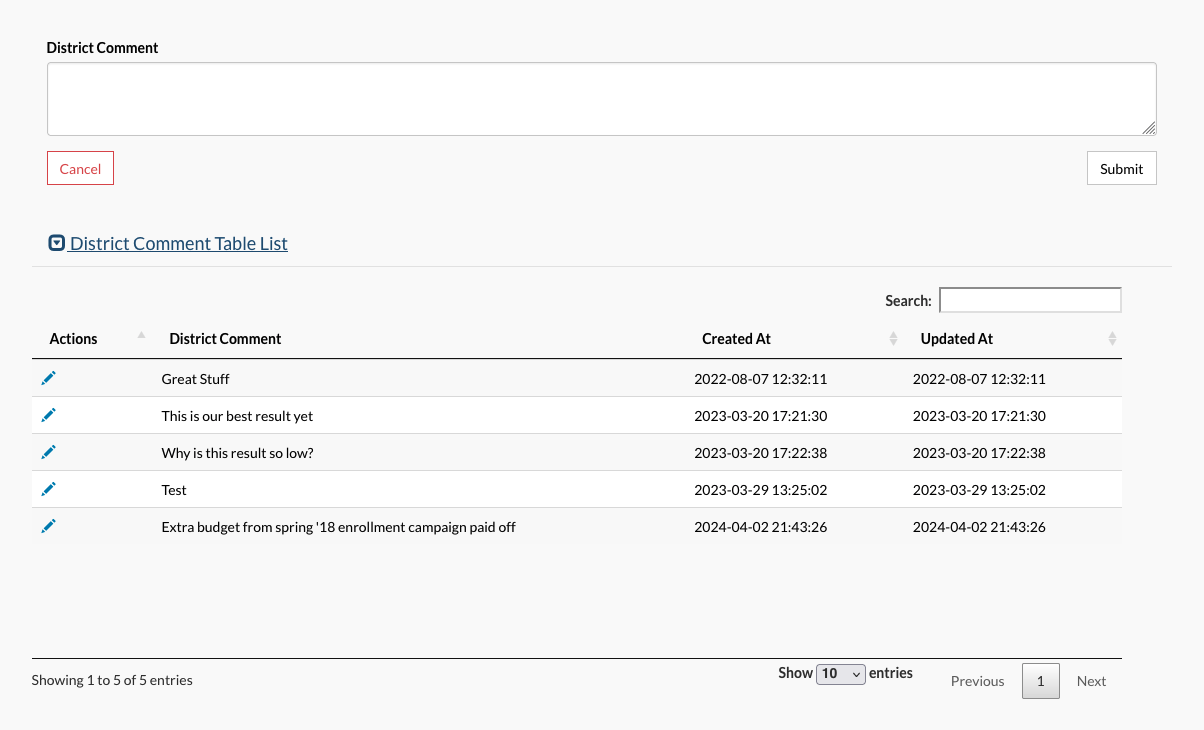Edit the "This is our best result yet" comment
Screen dimensions: 1204x730
click(48, 414)
